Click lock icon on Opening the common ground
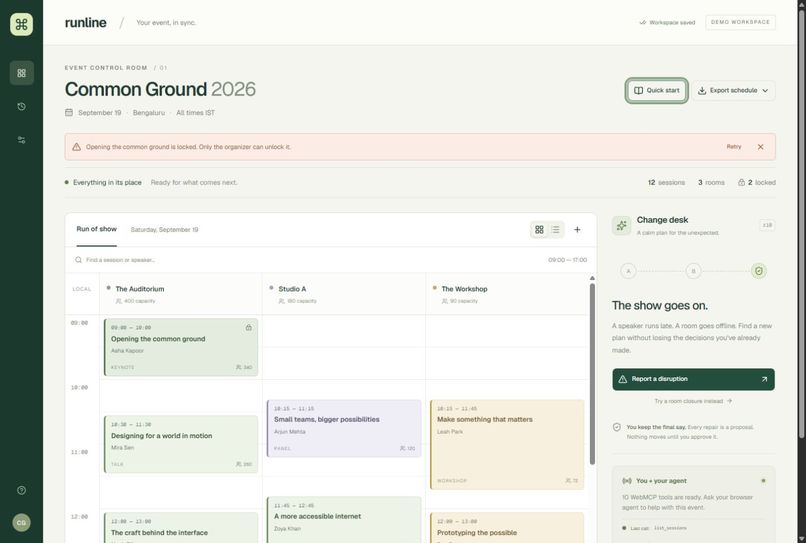Viewport: 806px width, 543px height. (249, 328)
